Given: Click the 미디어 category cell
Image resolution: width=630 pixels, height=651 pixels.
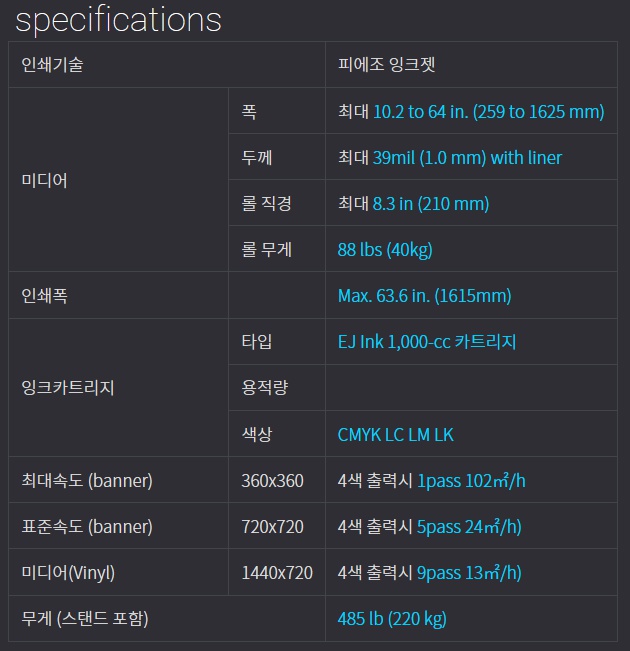Looking at the screenshot, I should (118, 180).
